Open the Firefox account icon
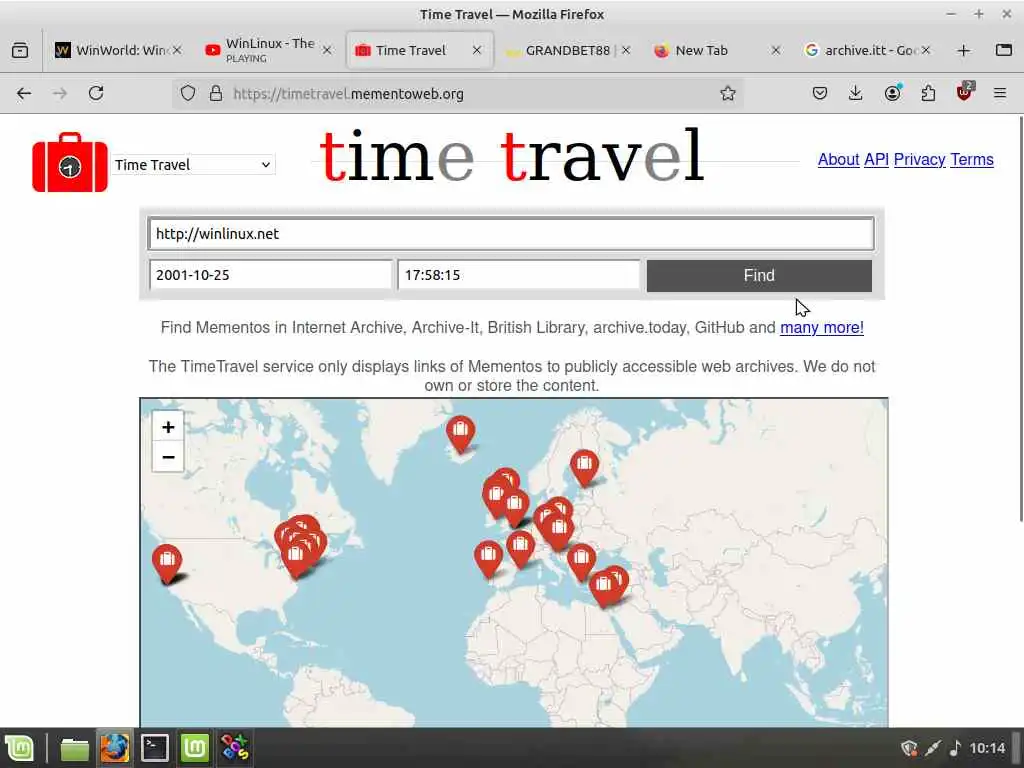The image size is (1024, 768). coord(892,93)
